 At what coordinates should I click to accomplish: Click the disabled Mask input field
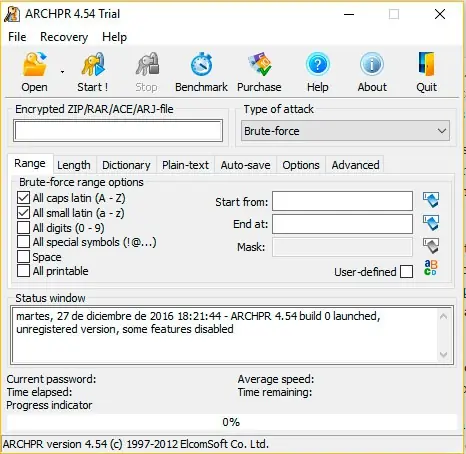pyautogui.click(x=342, y=247)
